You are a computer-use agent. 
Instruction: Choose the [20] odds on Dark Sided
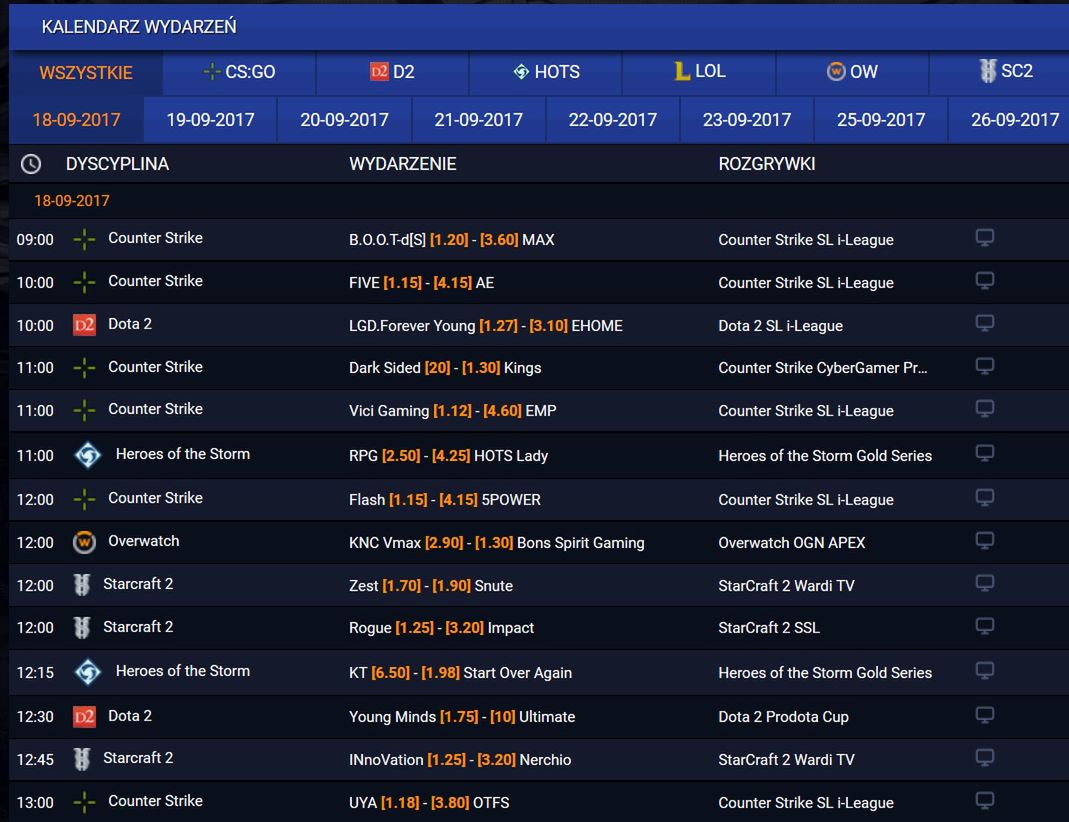[x=438, y=368]
